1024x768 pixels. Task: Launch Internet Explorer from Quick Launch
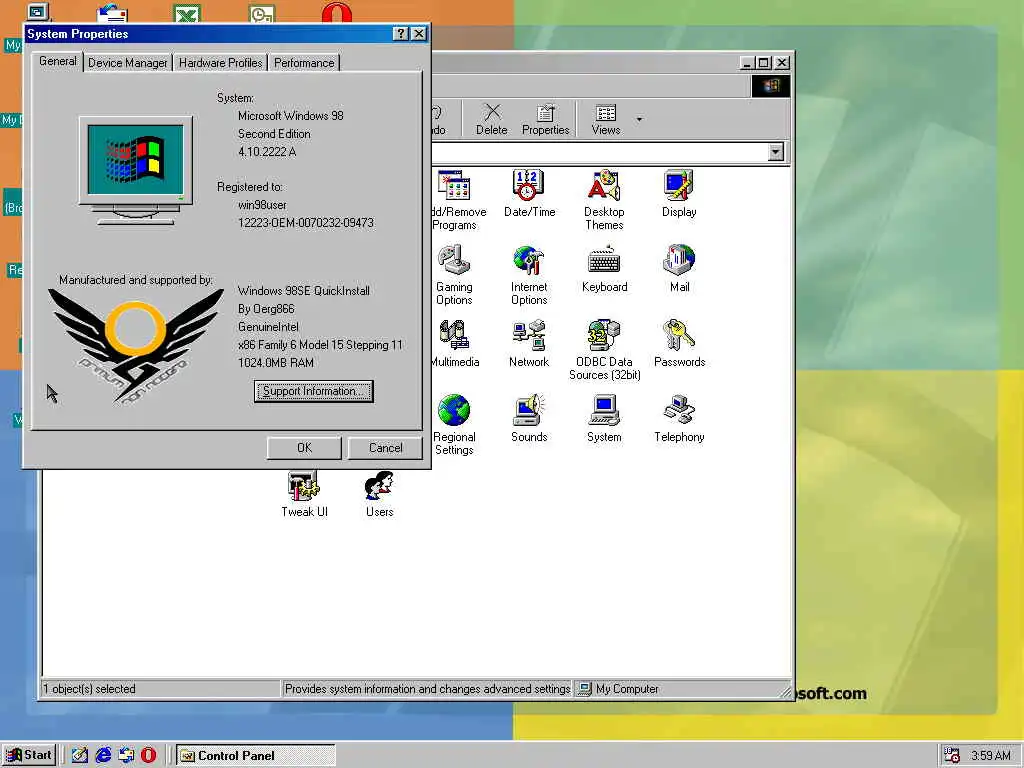(x=103, y=755)
